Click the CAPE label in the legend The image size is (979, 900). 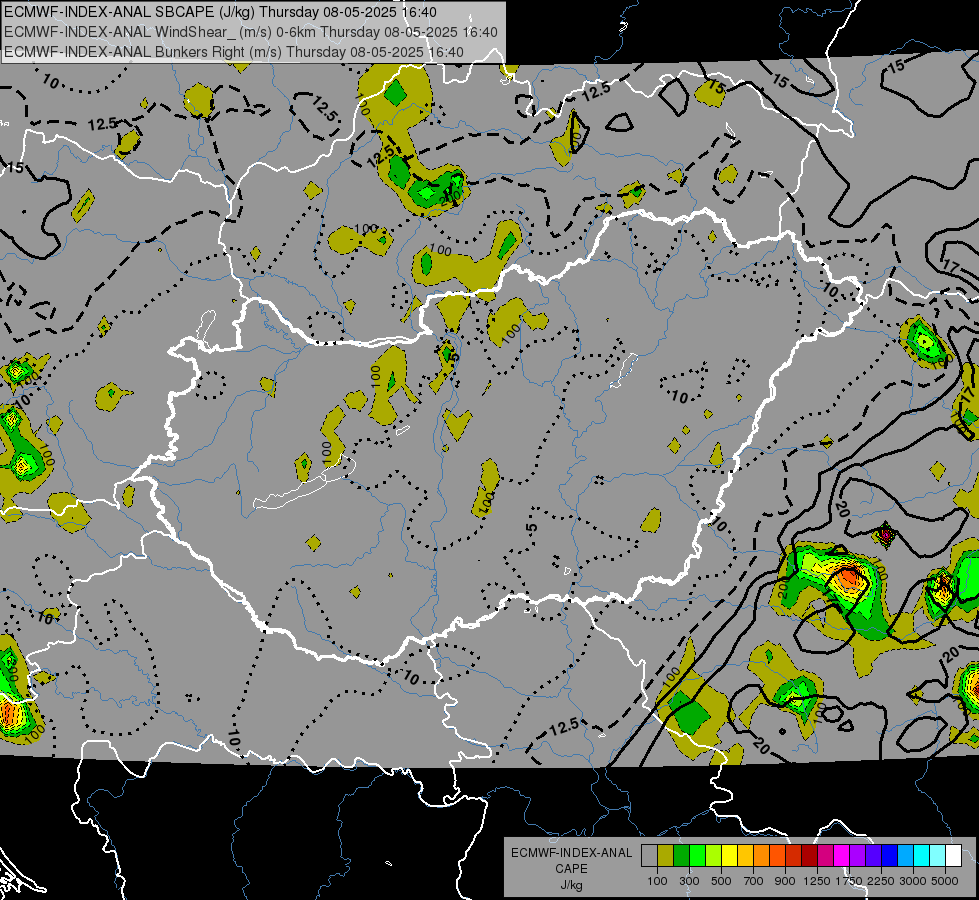[571, 869]
